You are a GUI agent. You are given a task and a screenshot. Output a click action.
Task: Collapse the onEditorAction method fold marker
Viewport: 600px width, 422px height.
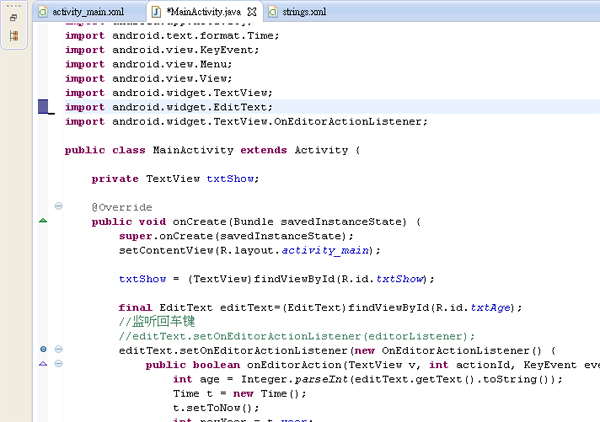[59, 363]
